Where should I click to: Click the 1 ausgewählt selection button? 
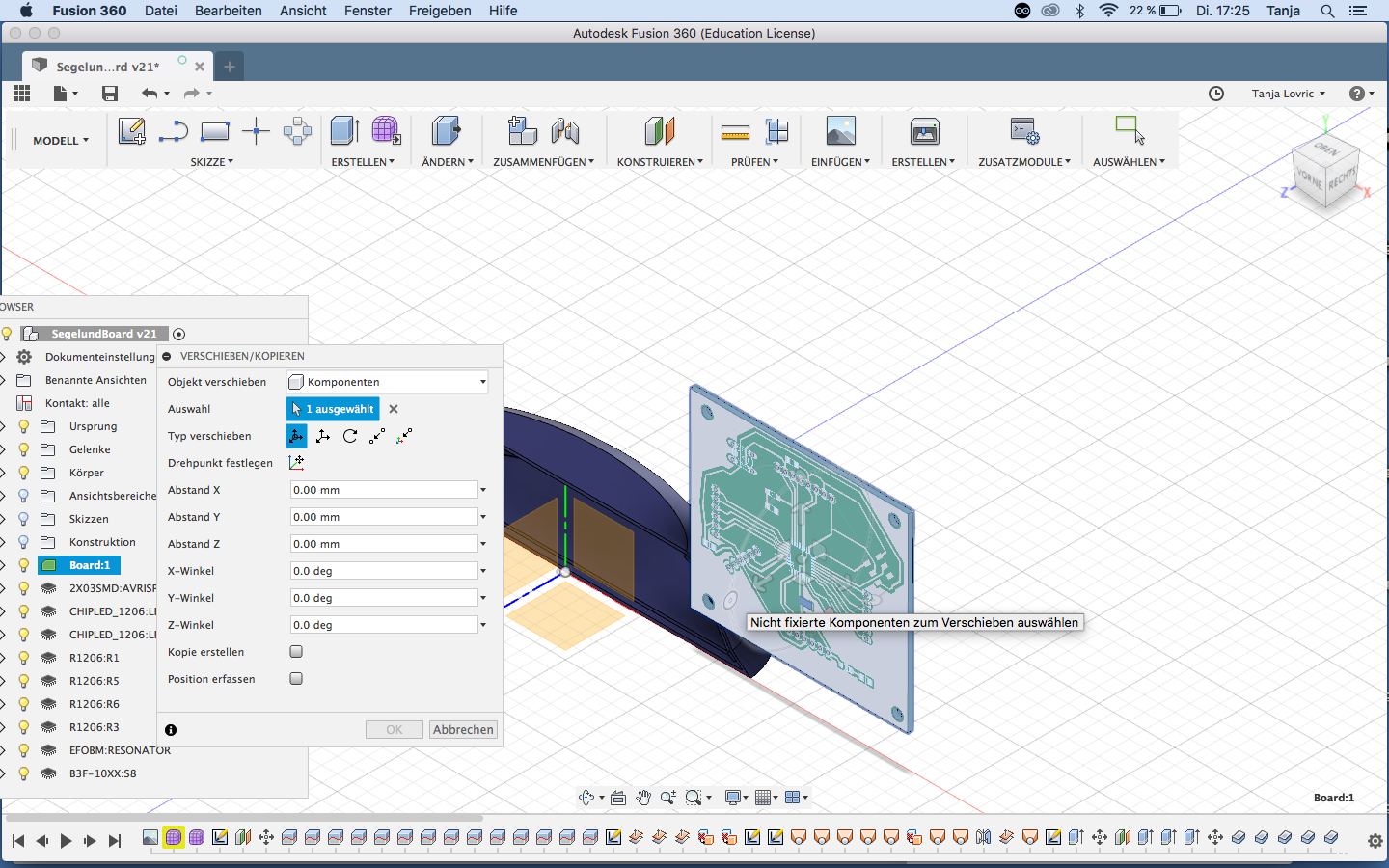(333, 409)
